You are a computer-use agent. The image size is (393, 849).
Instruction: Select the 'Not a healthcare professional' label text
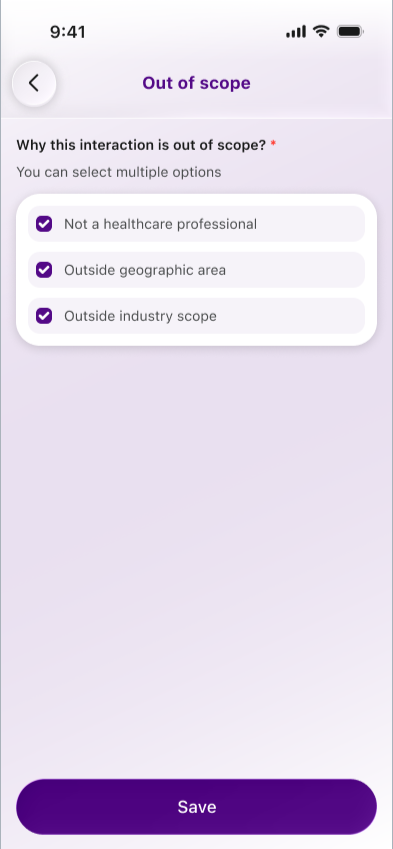click(x=160, y=224)
